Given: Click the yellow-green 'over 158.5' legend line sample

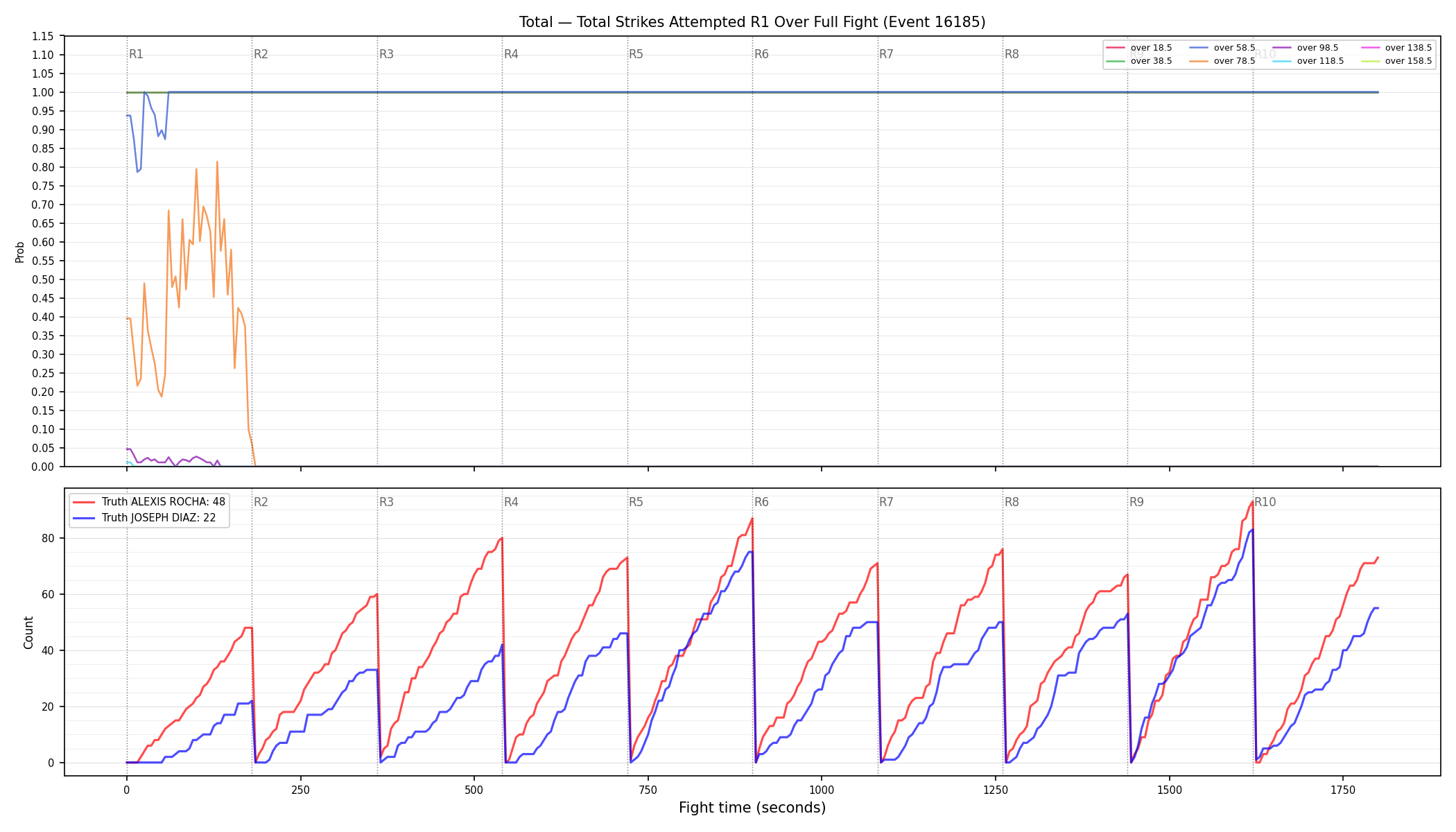Looking at the screenshot, I should click(x=1370, y=61).
